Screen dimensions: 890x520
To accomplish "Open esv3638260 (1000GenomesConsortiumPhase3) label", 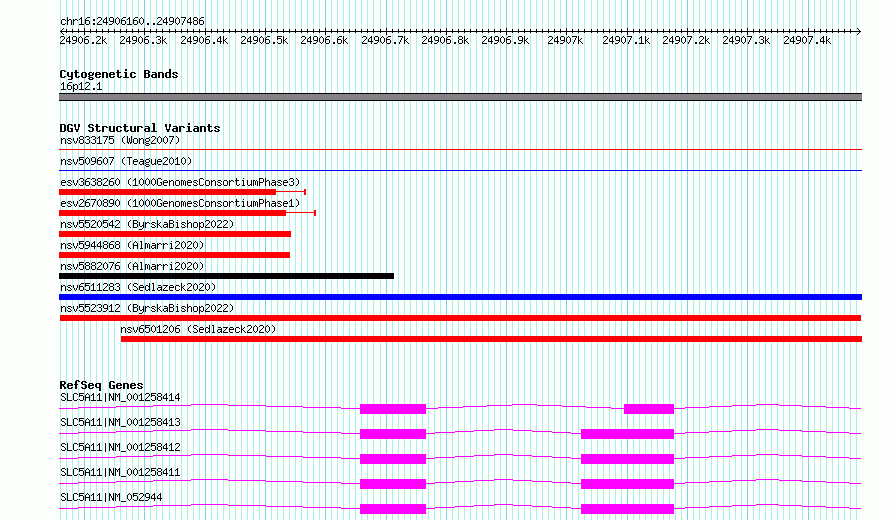I will coord(180,182).
